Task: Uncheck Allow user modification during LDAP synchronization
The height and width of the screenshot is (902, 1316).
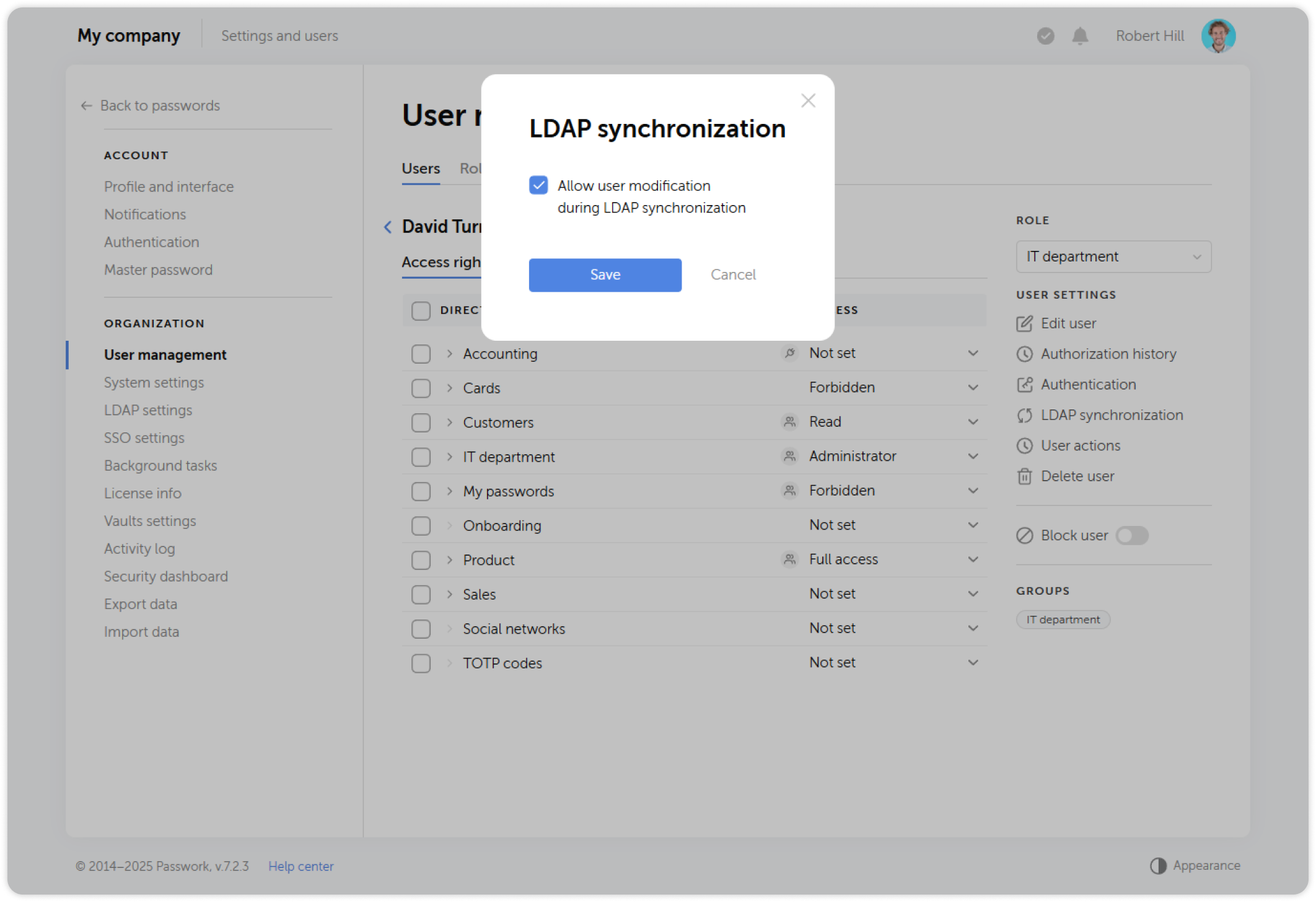Action: [538, 185]
